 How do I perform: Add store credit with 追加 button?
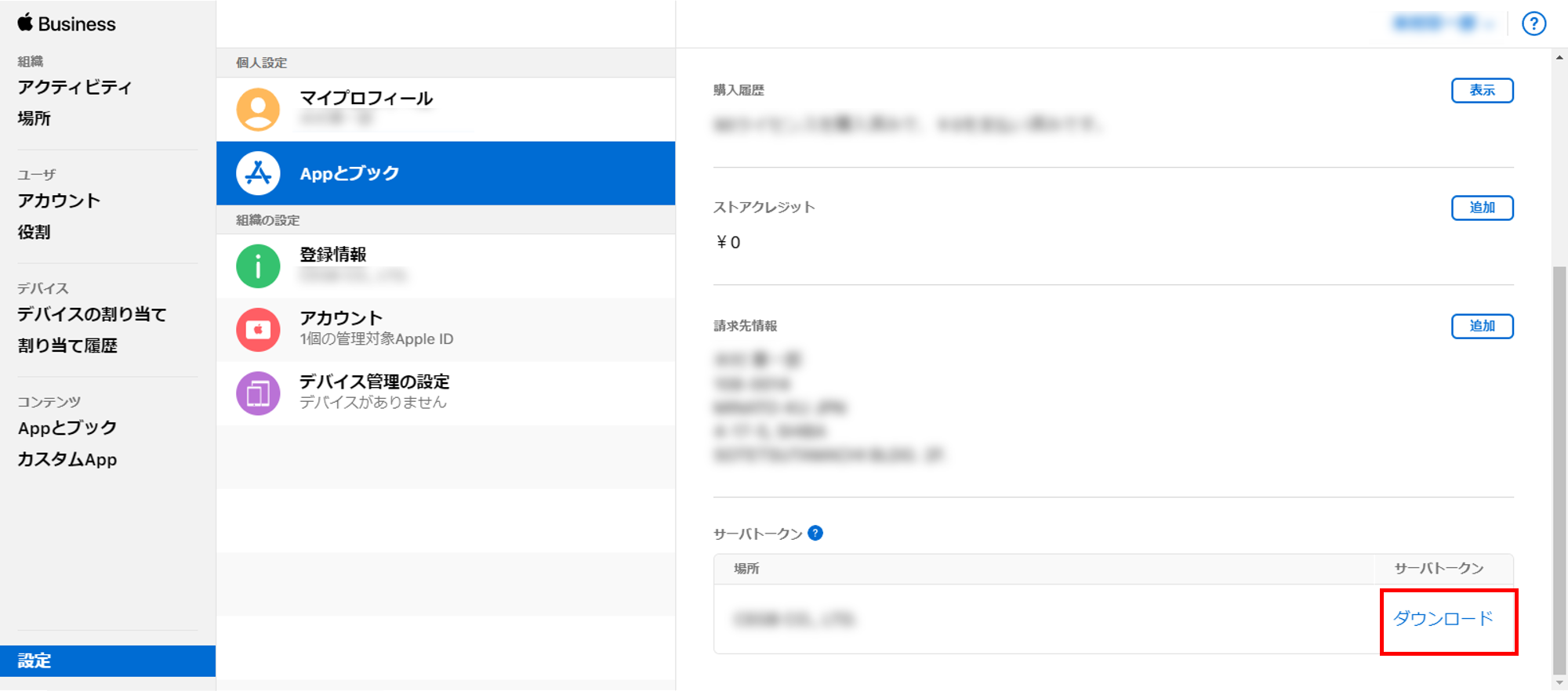1482,208
